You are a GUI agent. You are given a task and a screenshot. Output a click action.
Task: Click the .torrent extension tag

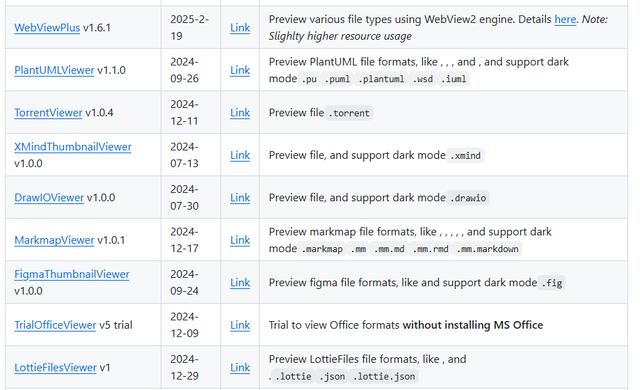(349, 113)
